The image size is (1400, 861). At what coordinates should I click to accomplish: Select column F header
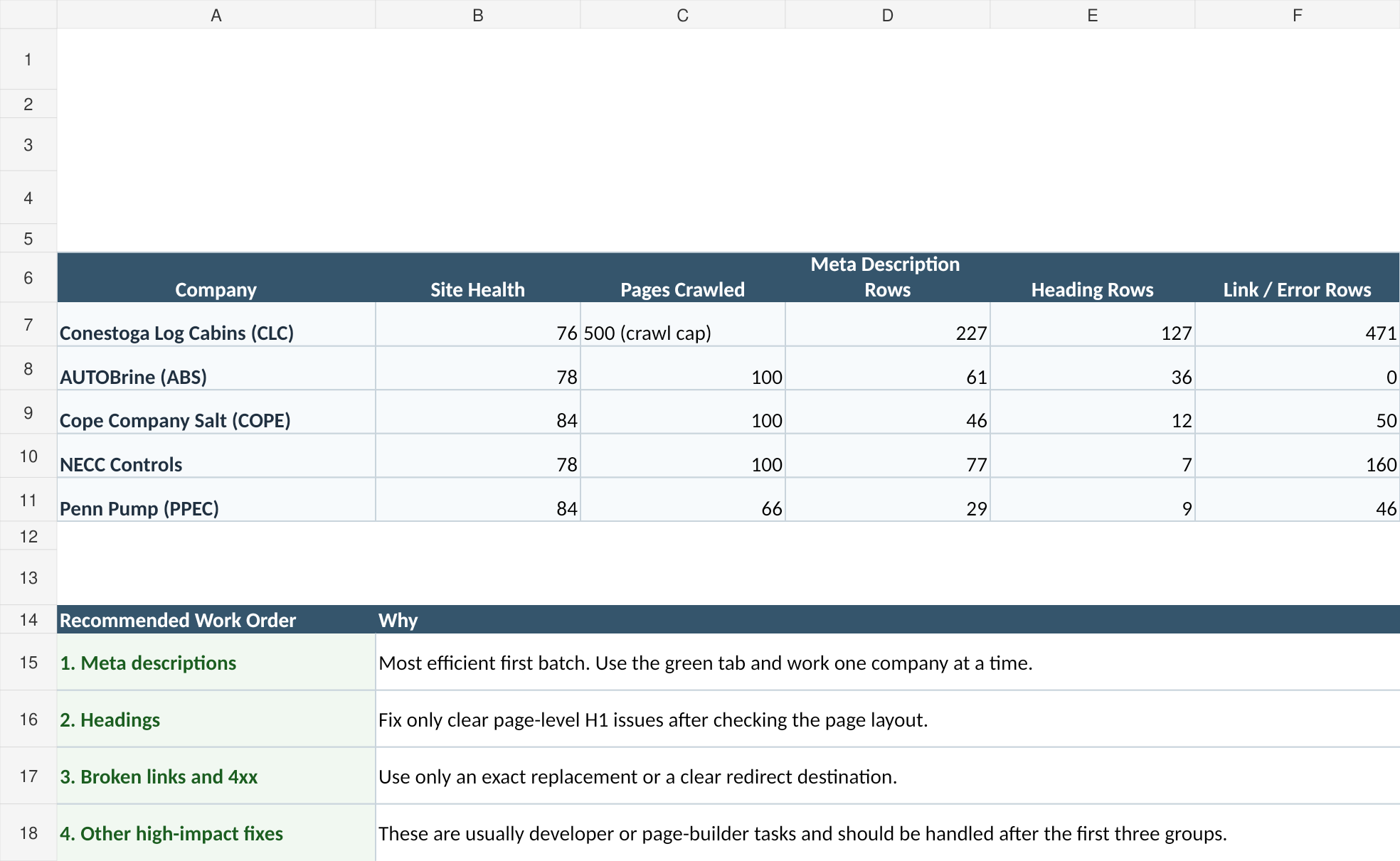point(1298,15)
